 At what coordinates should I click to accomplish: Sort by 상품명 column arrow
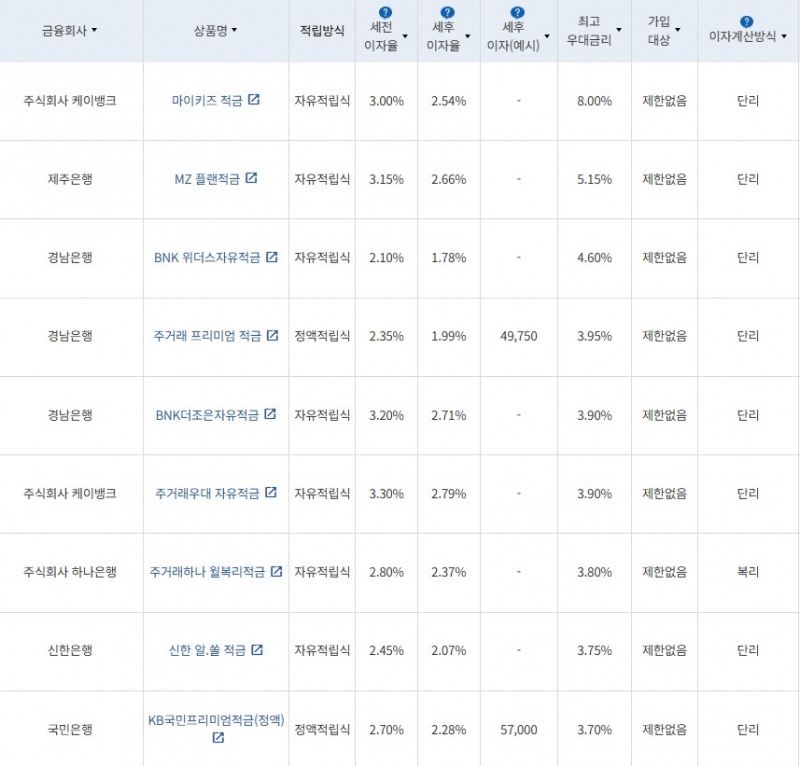[x=234, y=30]
